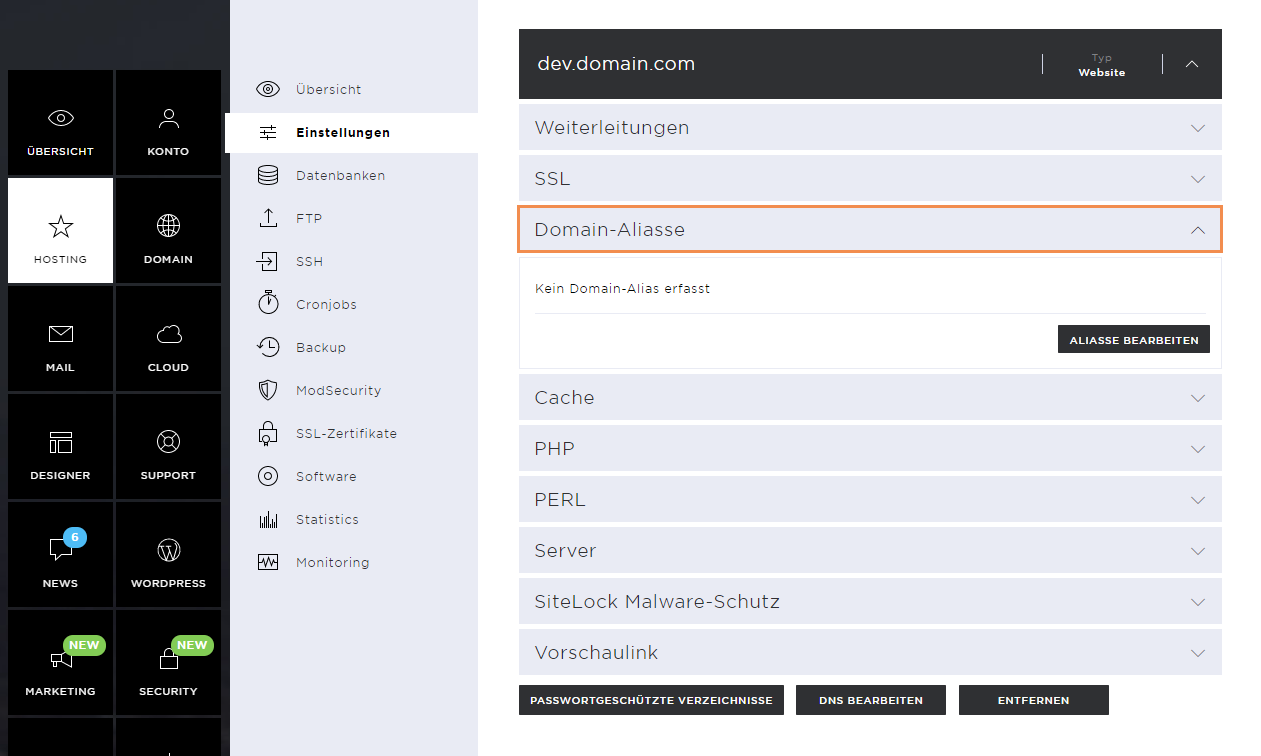
Task: Open the News speech-bubble tile
Action: tap(60, 555)
